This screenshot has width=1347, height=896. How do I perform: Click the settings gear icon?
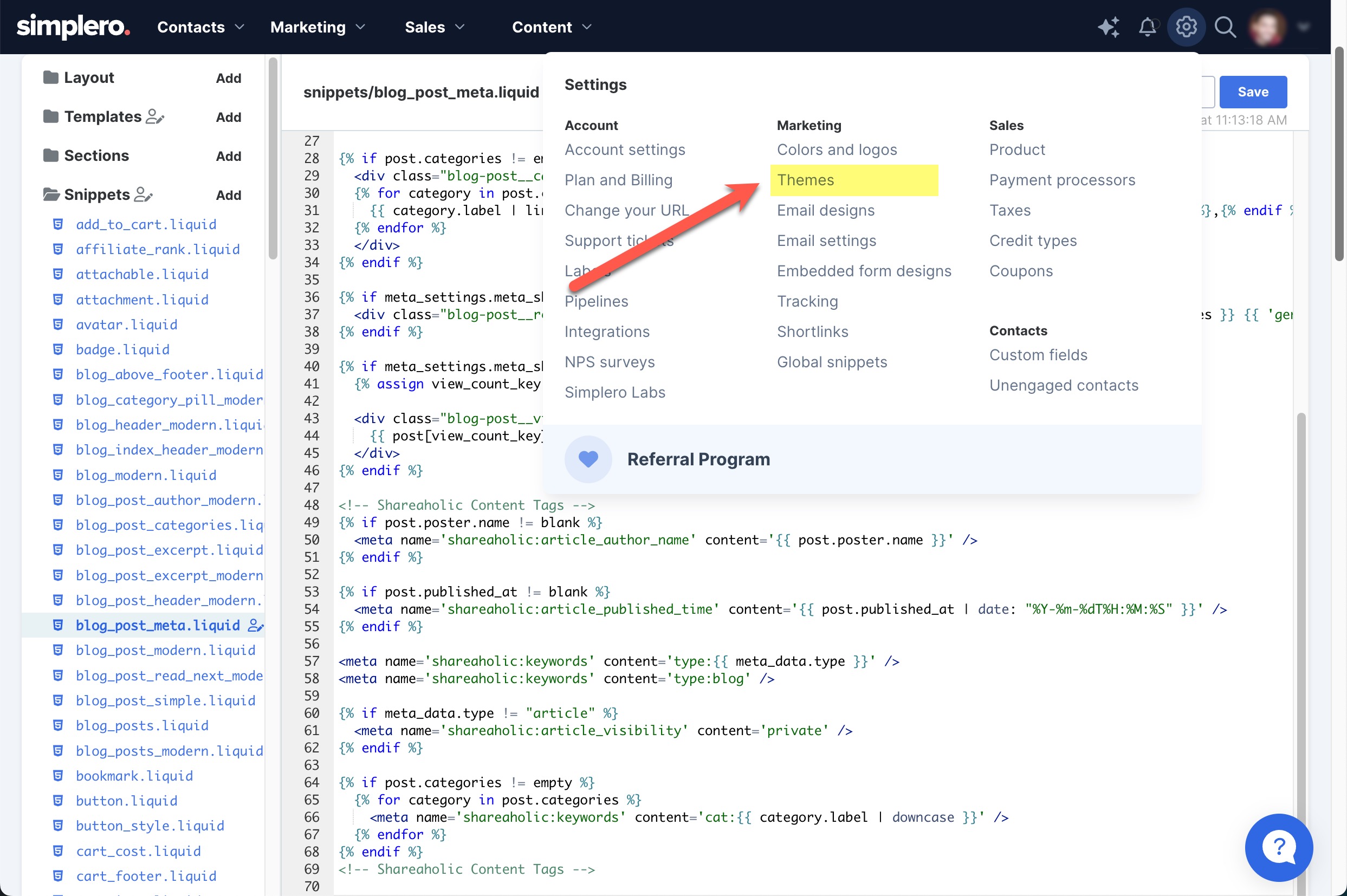click(1186, 27)
